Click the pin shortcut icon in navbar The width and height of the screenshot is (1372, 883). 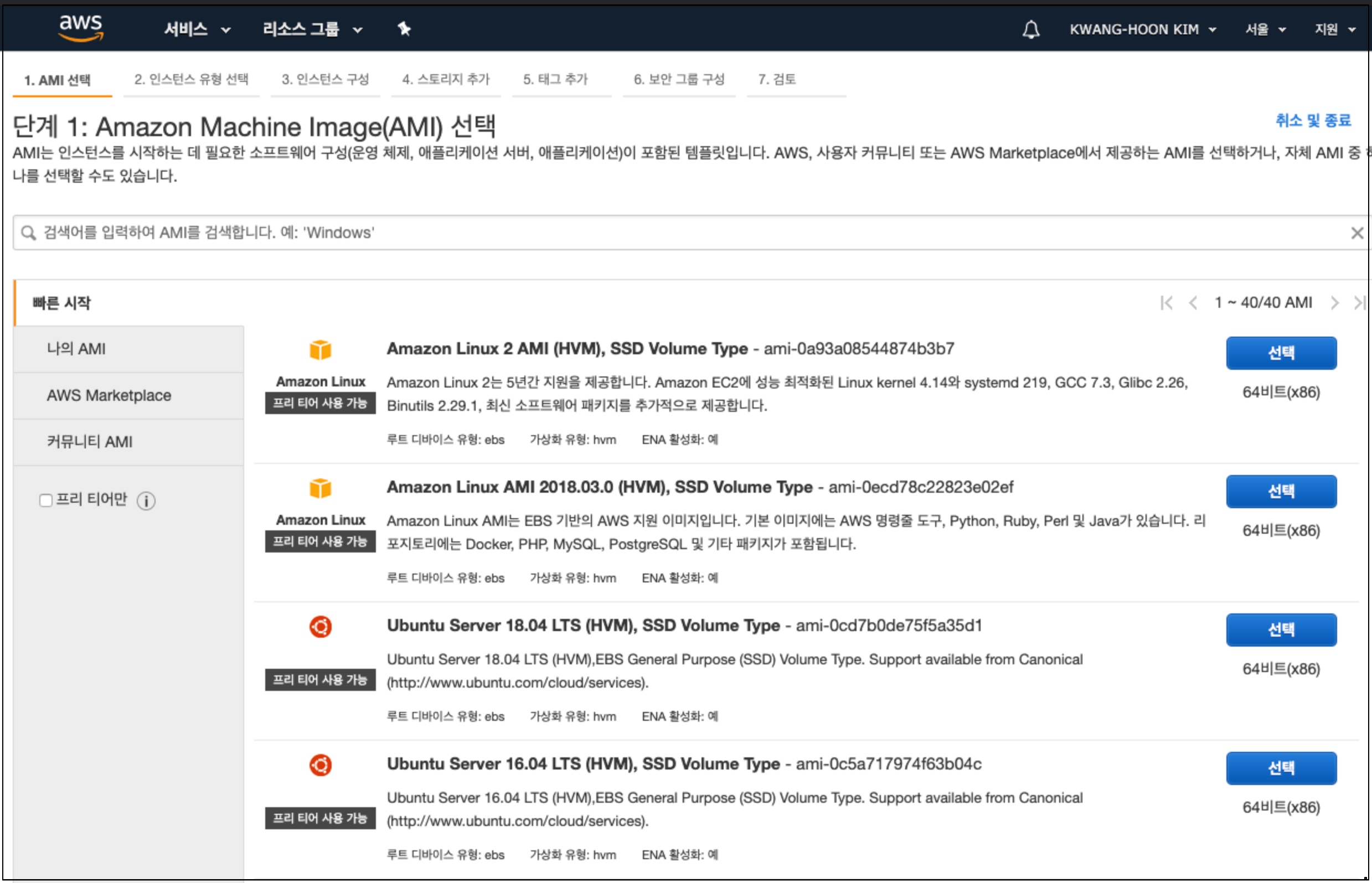404,29
